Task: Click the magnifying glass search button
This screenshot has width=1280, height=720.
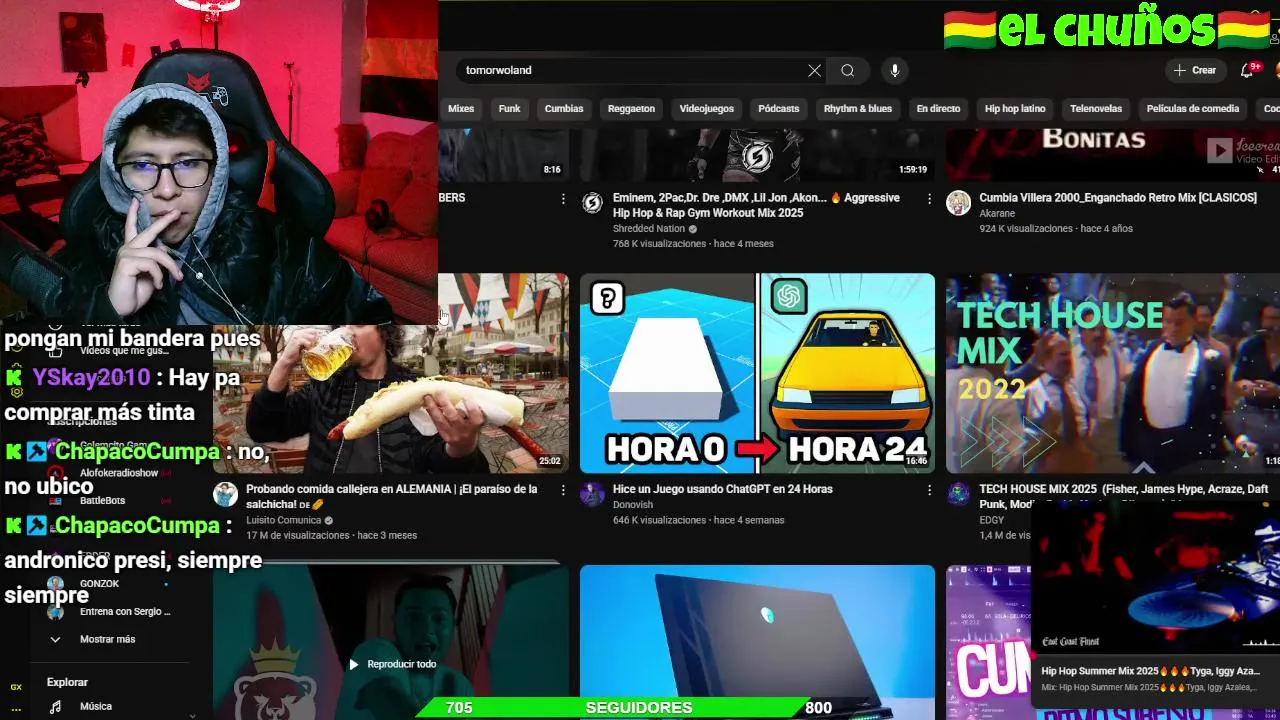Action: 848,70
